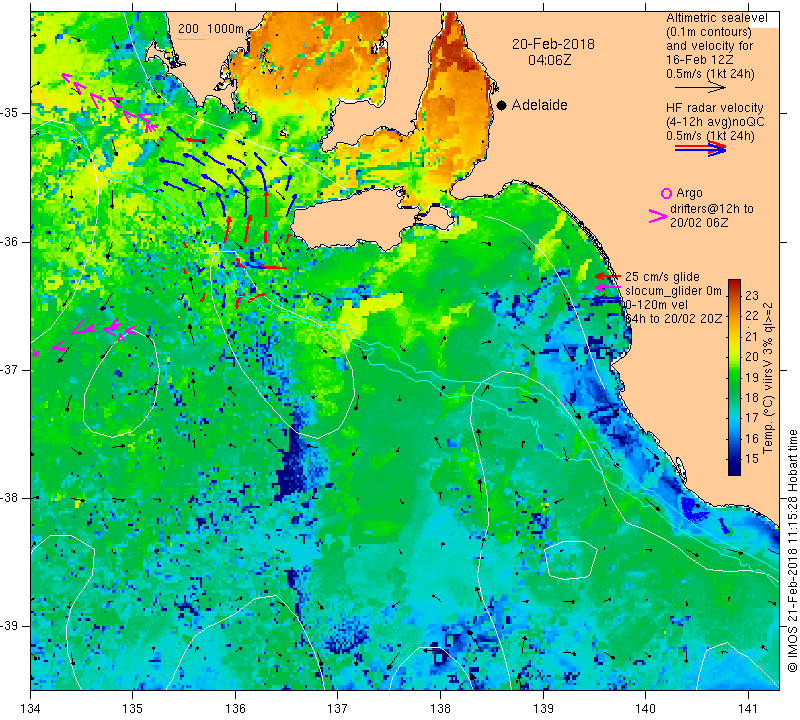The image size is (800, 720).
Task: Click the longitude label 137
Action: click(x=338, y=708)
